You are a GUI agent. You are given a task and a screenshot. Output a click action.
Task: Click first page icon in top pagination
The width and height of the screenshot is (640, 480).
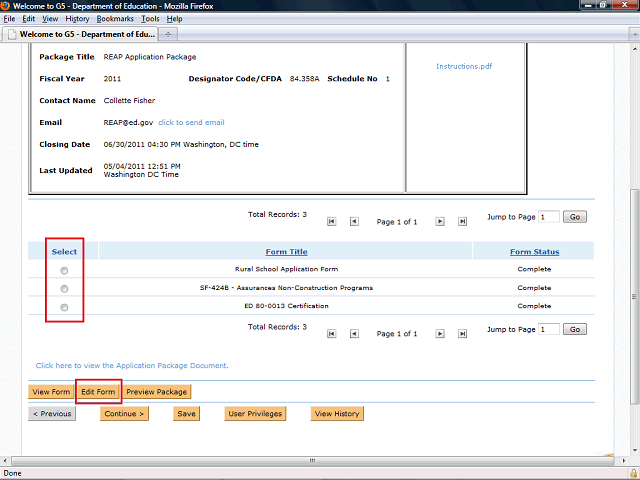point(332,221)
